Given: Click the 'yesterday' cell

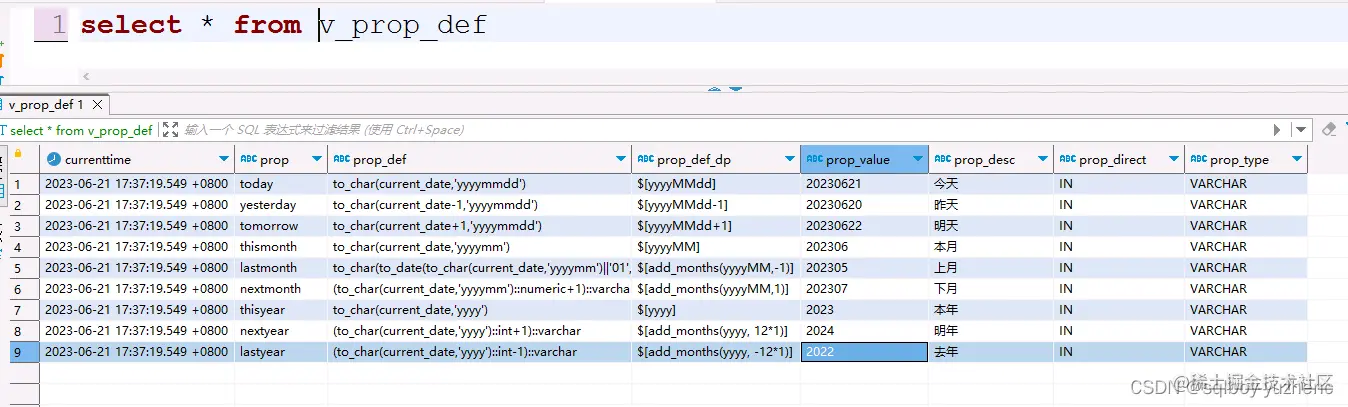Looking at the screenshot, I should click(281, 205).
